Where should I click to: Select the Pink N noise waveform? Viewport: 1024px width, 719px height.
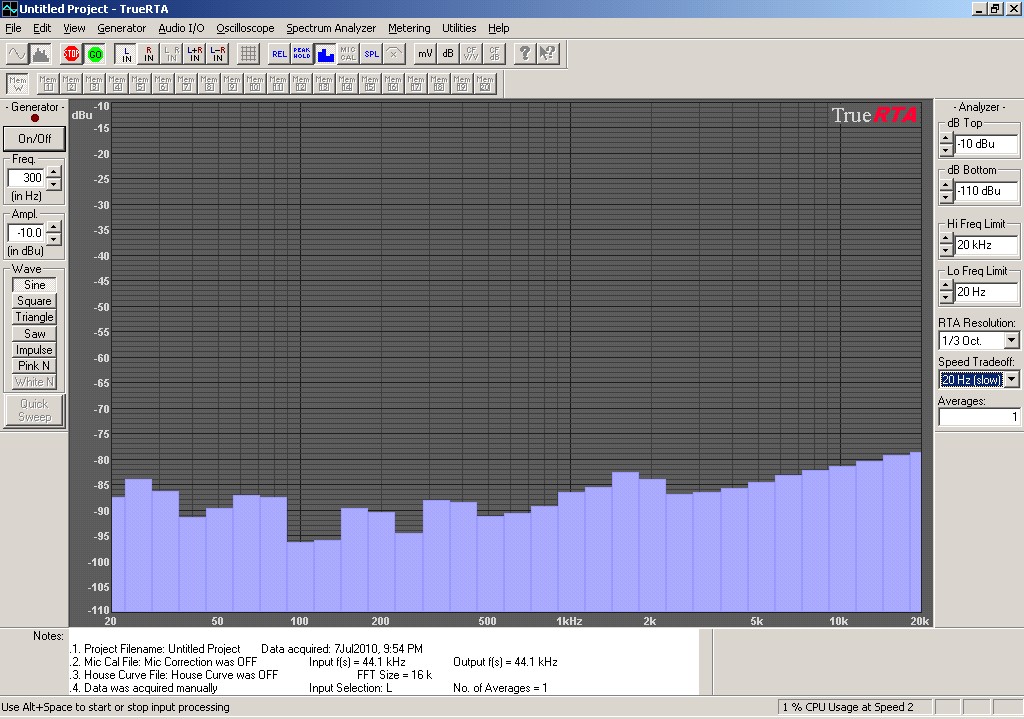click(34, 366)
